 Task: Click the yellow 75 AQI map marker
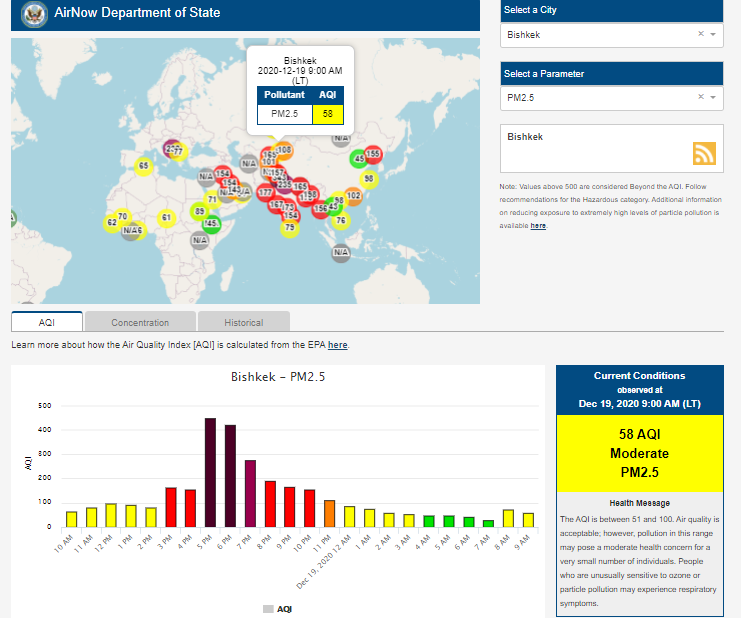pos(290,228)
